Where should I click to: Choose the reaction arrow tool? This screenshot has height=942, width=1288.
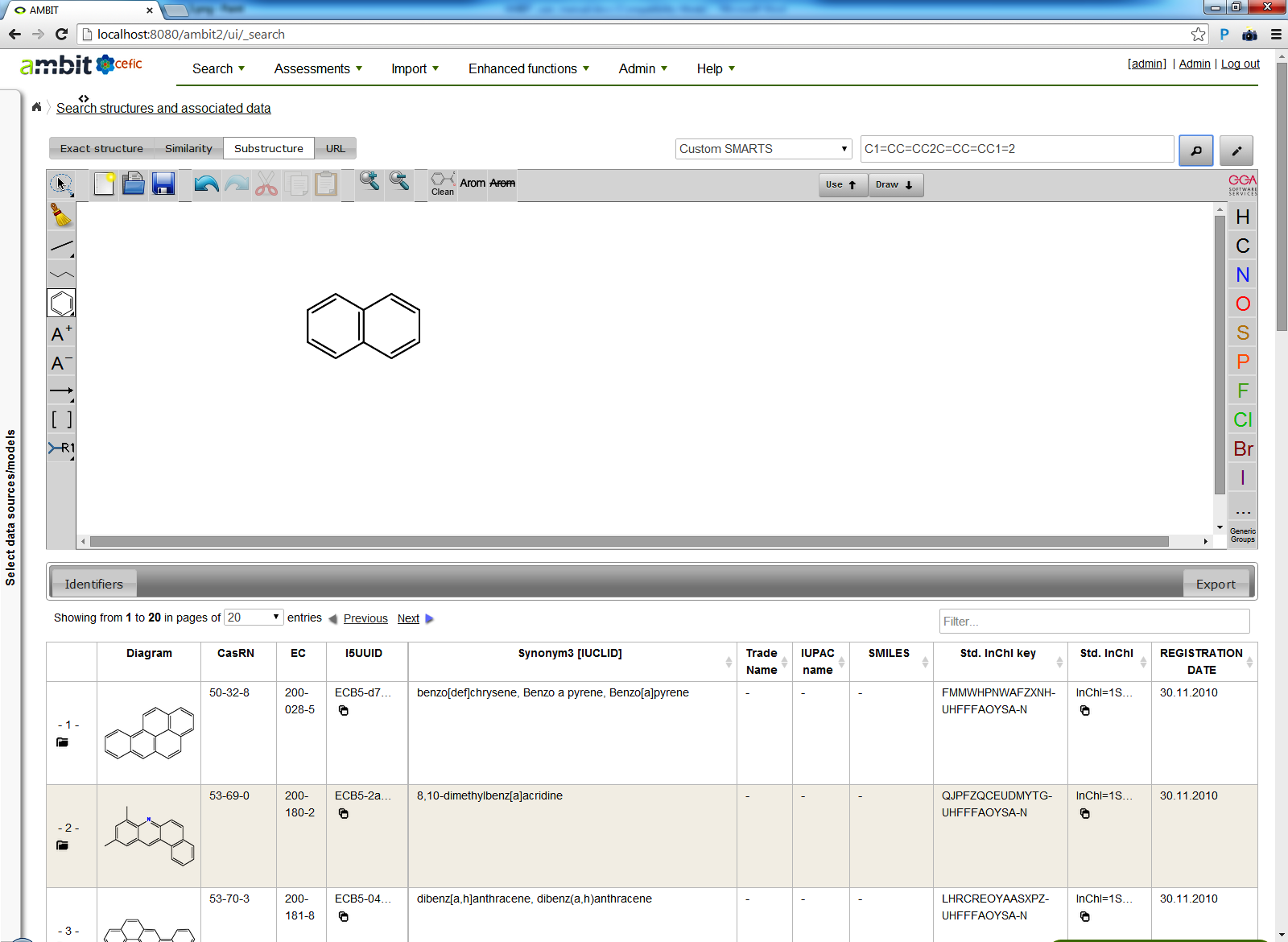[61, 391]
